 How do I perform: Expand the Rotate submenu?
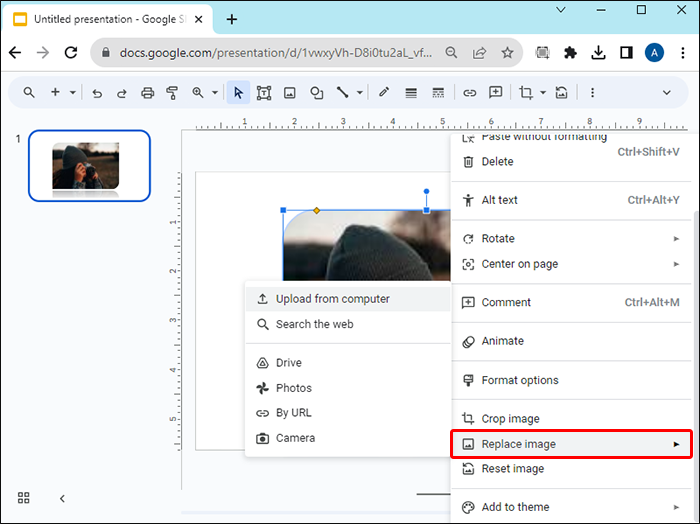point(571,238)
